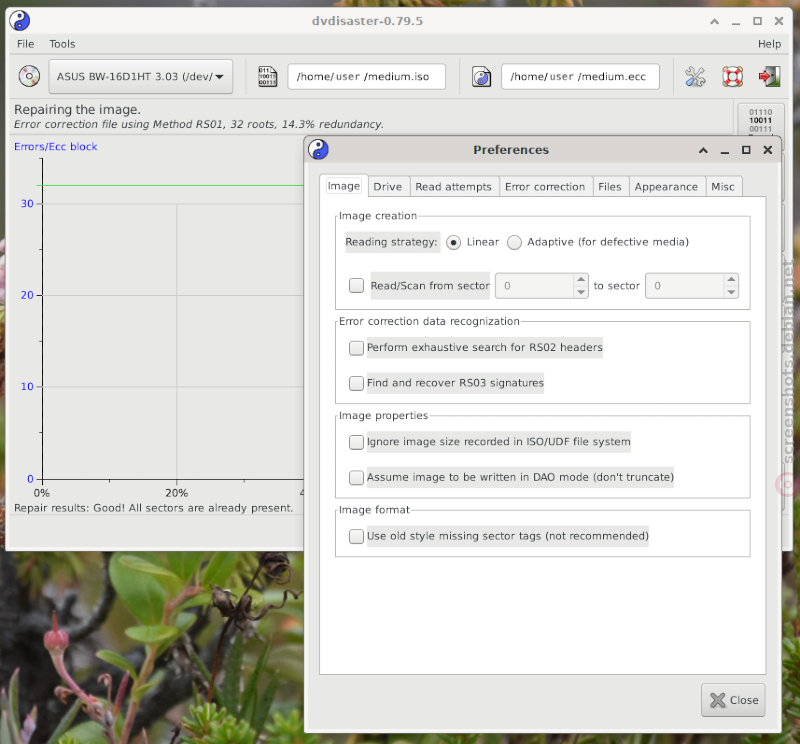Increase the 'to sector' value
The height and width of the screenshot is (744, 800).
point(731,280)
